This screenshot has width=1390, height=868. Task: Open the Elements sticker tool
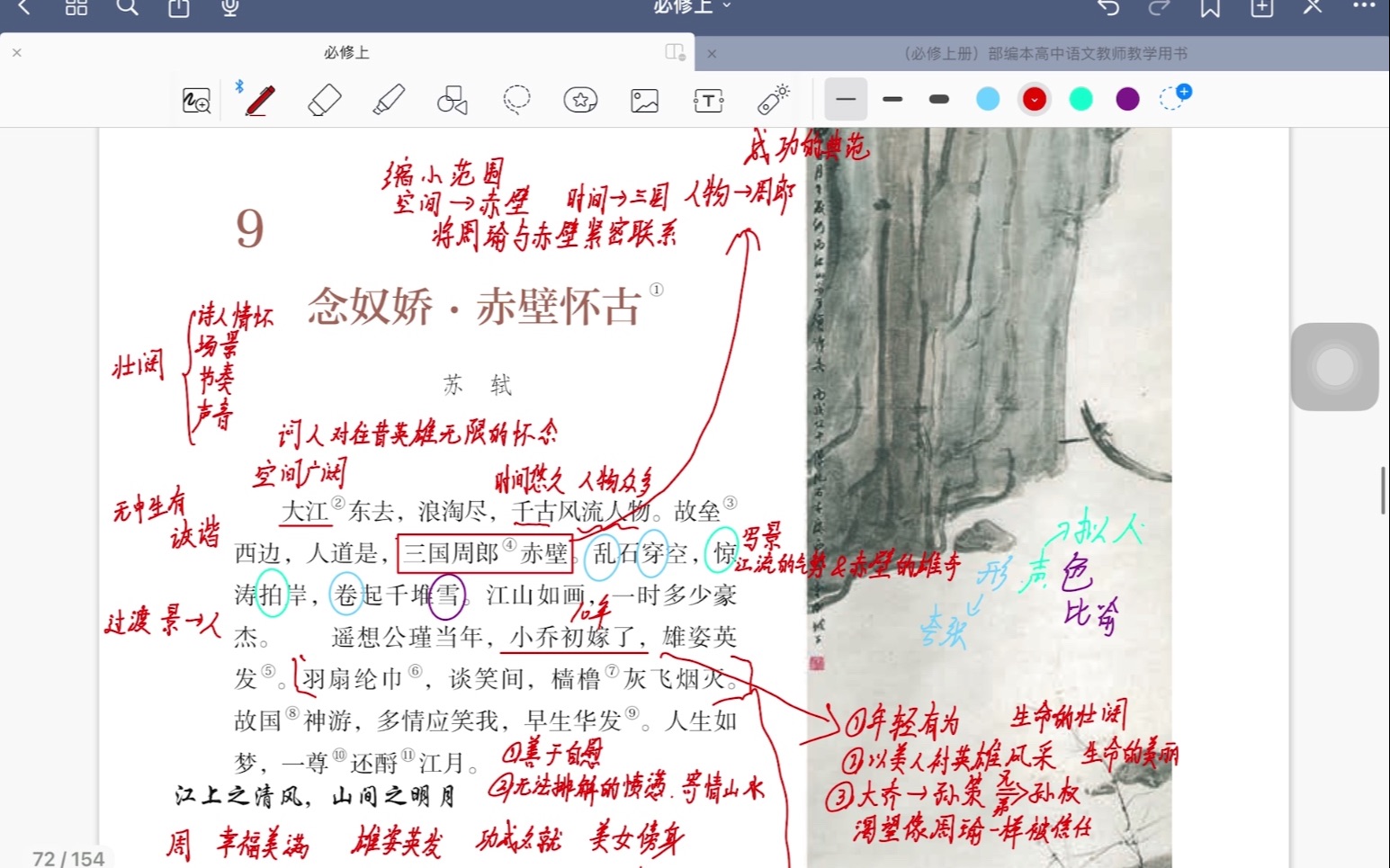[x=580, y=100]
